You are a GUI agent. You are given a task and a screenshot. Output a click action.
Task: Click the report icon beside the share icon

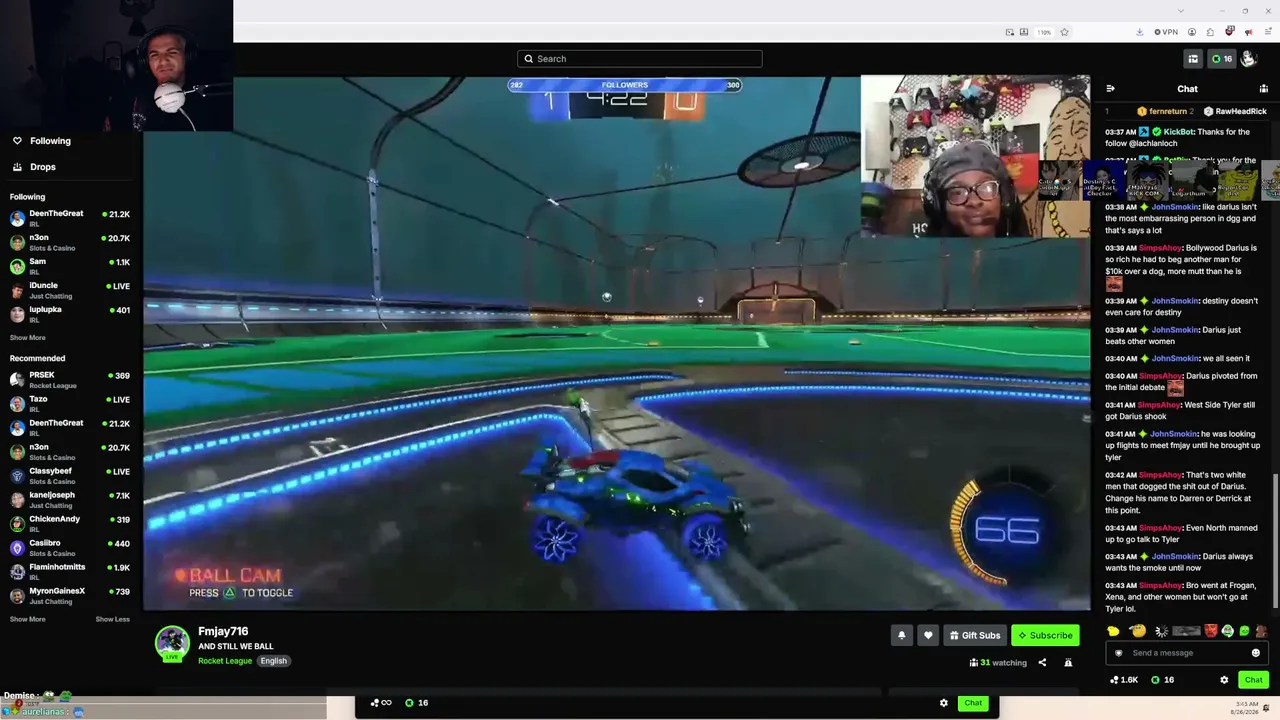1068,662
